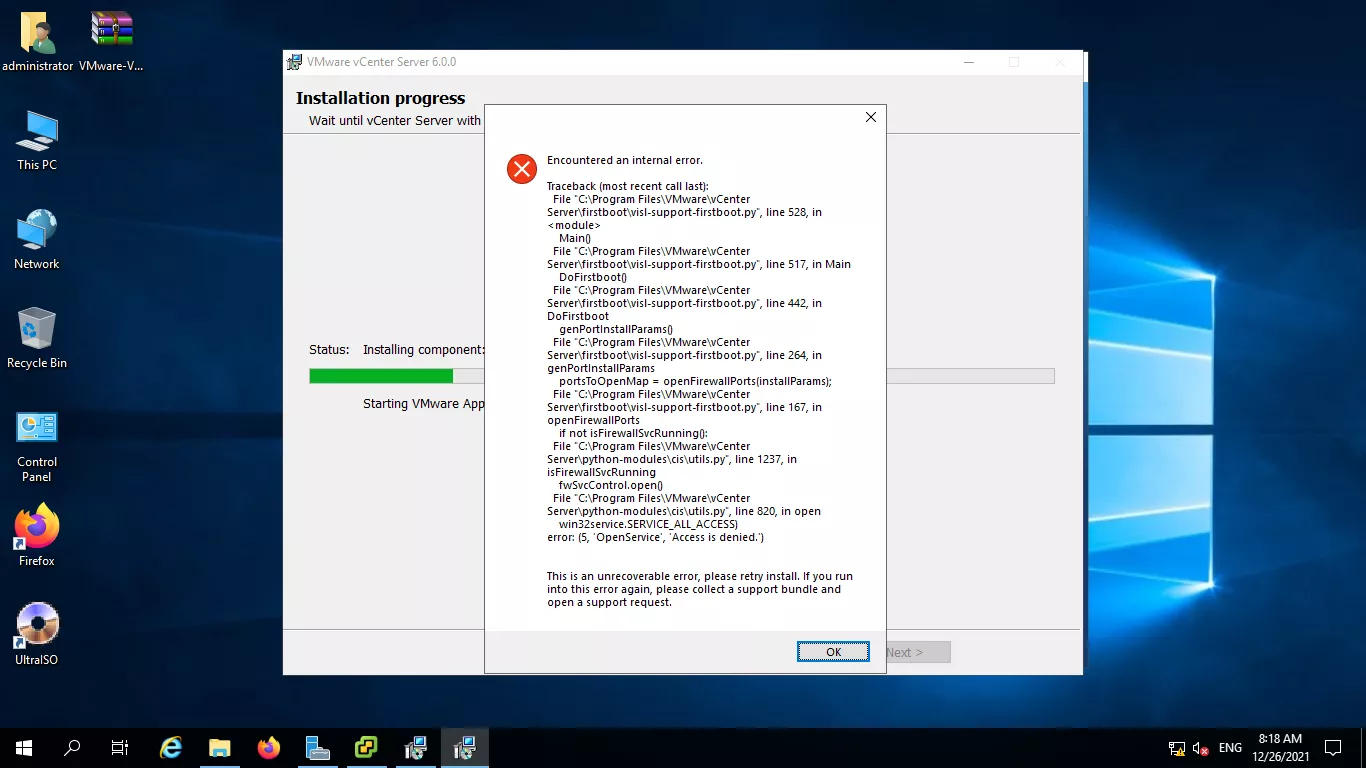Click the vCenter Server title bar icon
The image size is (1366, 768).
(294, 62)
